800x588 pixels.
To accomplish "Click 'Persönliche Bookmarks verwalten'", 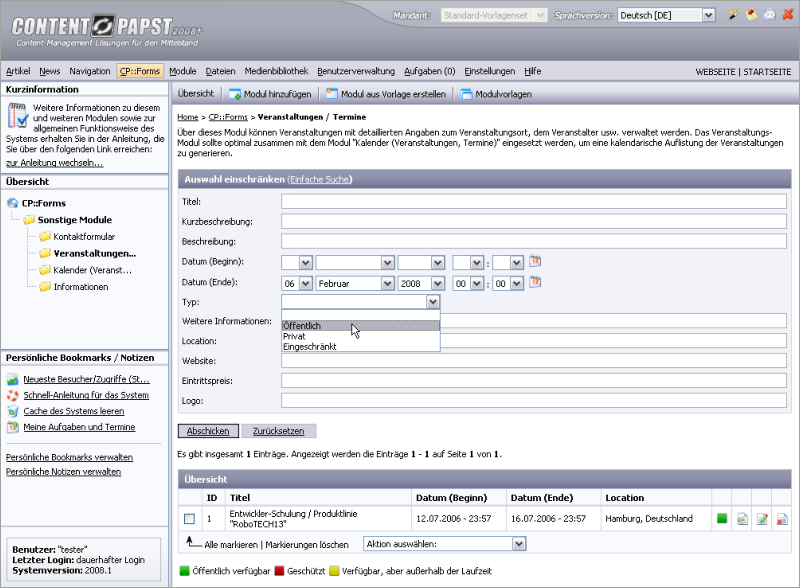I will tap(69, 457).
